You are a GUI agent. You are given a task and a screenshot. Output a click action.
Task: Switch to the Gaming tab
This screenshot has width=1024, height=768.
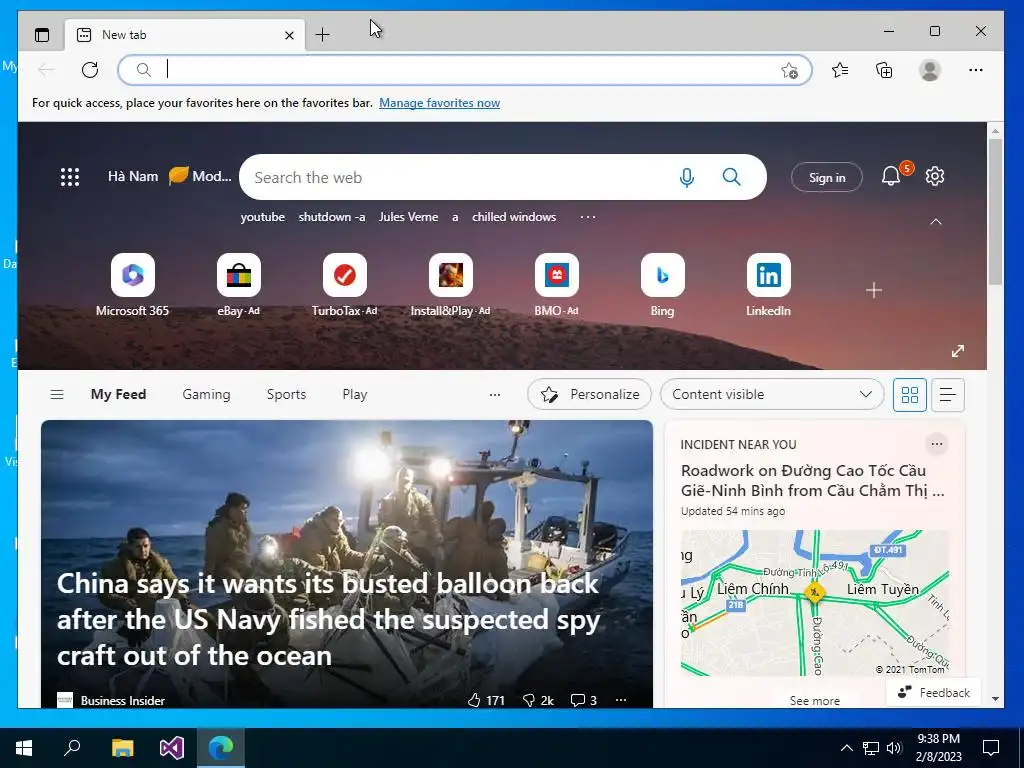pos(206,394)
